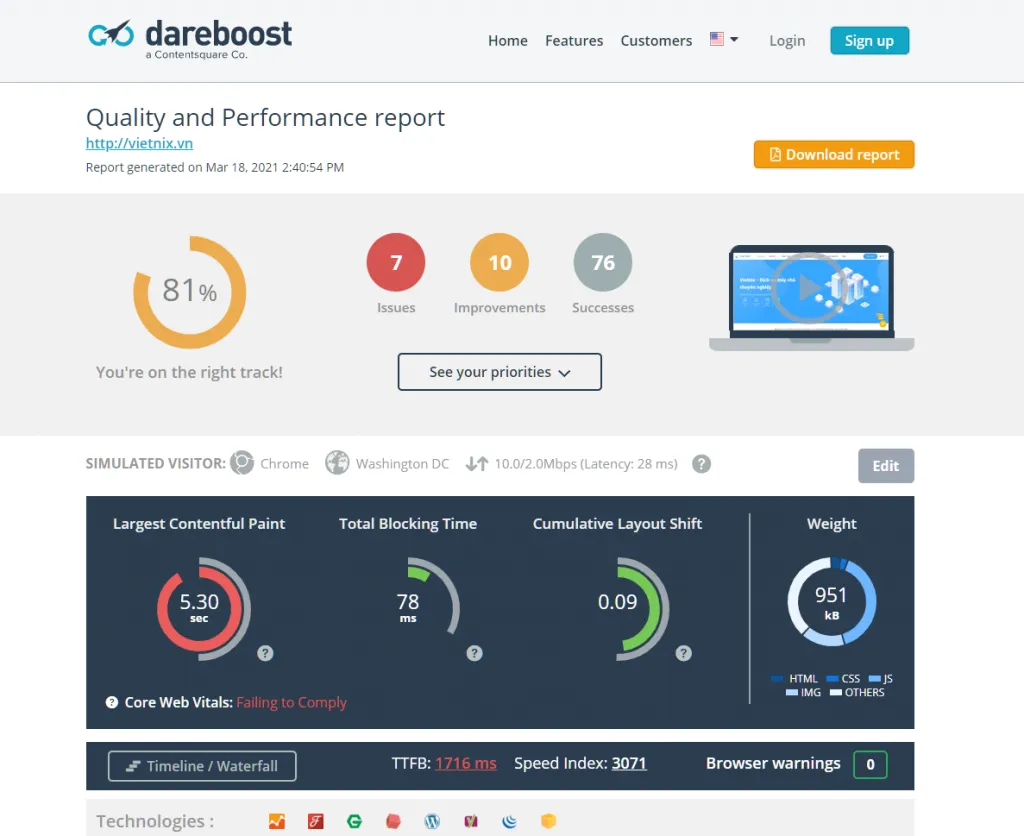Select the WordPress technology icon

[x=432, y=820]
